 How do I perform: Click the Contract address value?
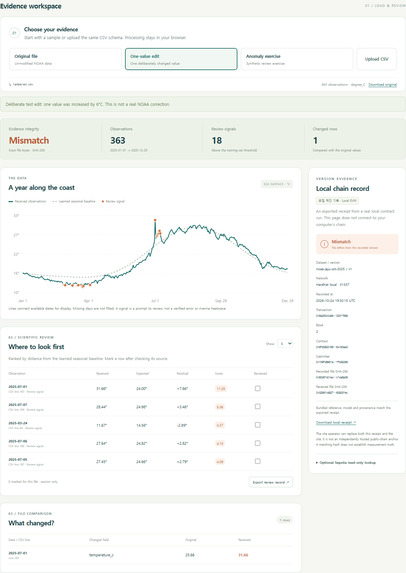pos(332,347)
